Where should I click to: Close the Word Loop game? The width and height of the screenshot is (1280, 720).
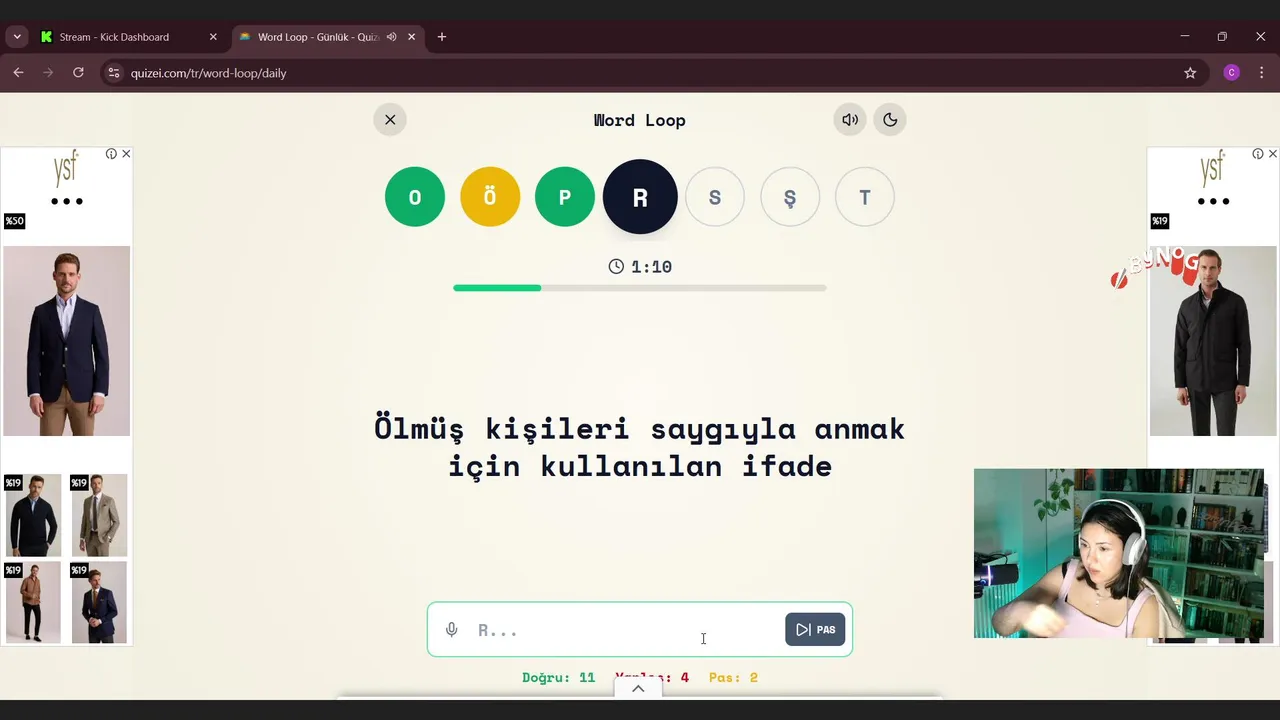coord(390,120)
